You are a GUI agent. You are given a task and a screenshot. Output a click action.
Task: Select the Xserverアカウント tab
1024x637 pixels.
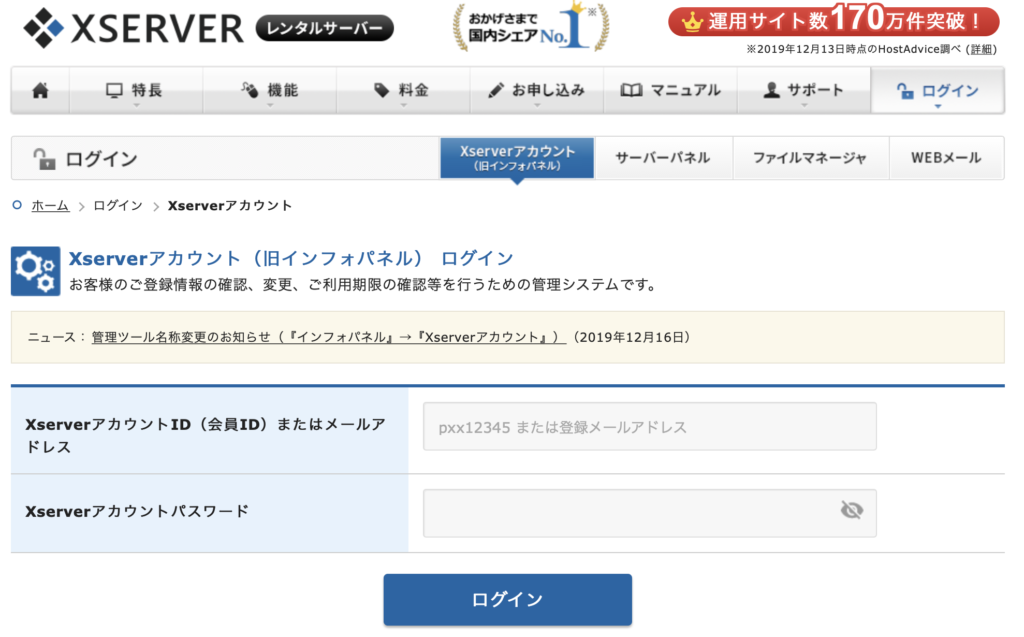(x=517, y=157)
